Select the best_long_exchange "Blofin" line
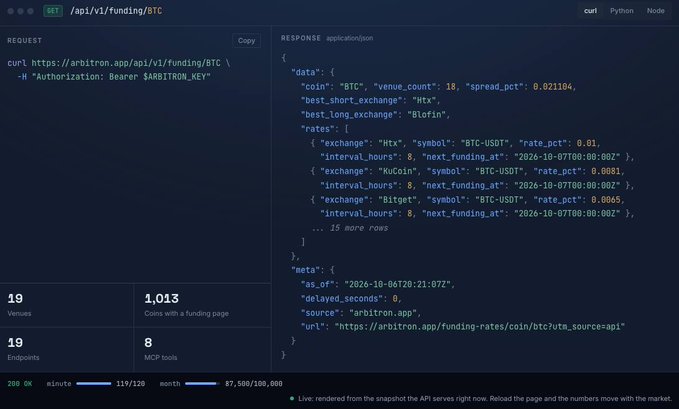 [x=375, y=115]
